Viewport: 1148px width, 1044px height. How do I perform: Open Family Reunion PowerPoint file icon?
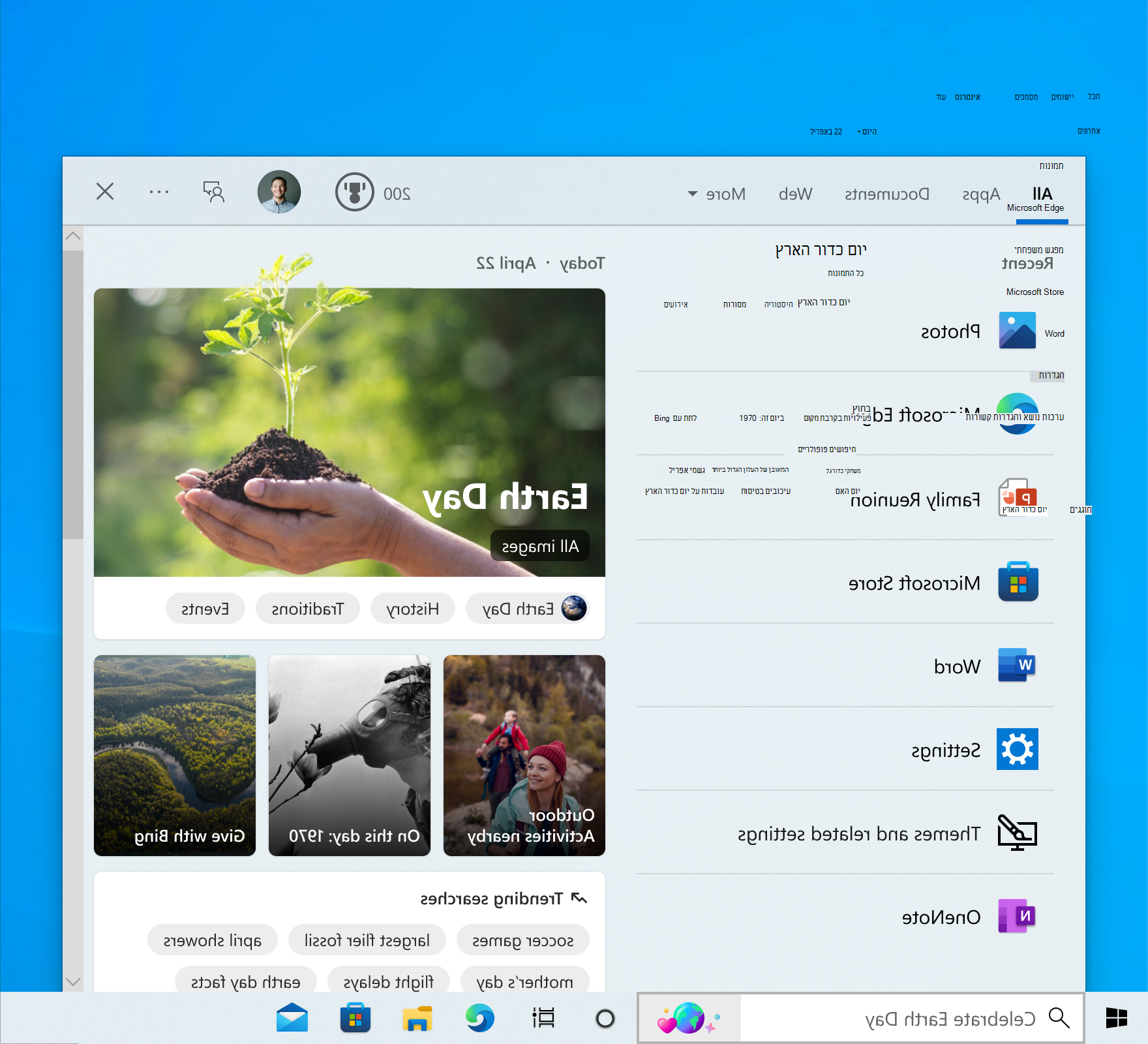pyautogui.click(x=1017, y=497)
